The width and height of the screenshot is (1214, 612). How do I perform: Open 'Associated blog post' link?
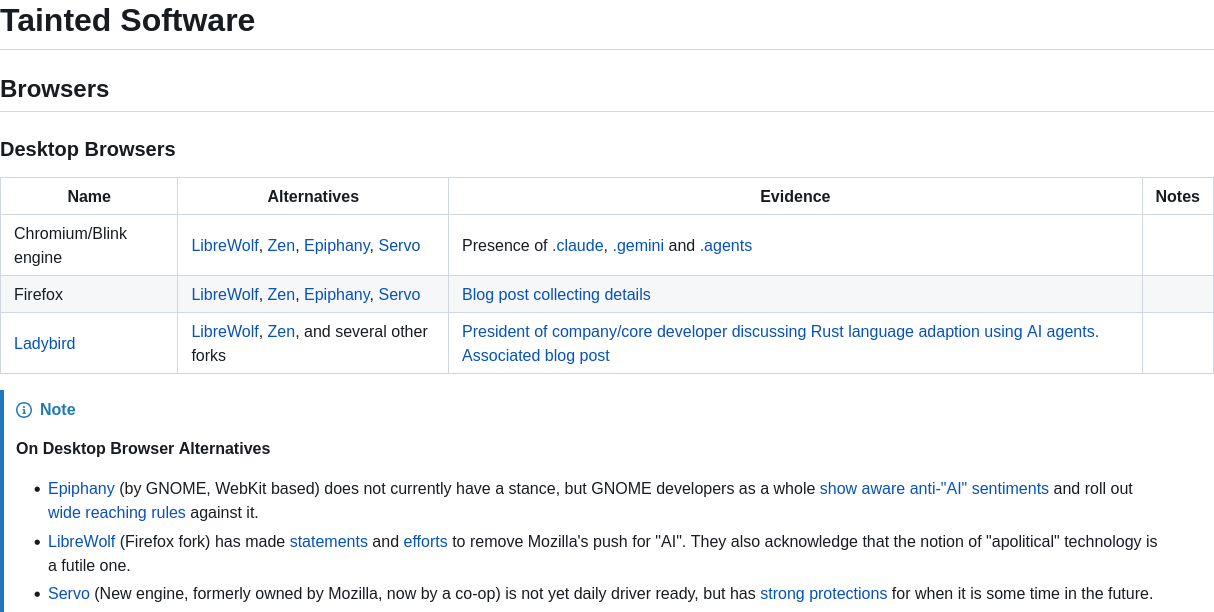536,355
